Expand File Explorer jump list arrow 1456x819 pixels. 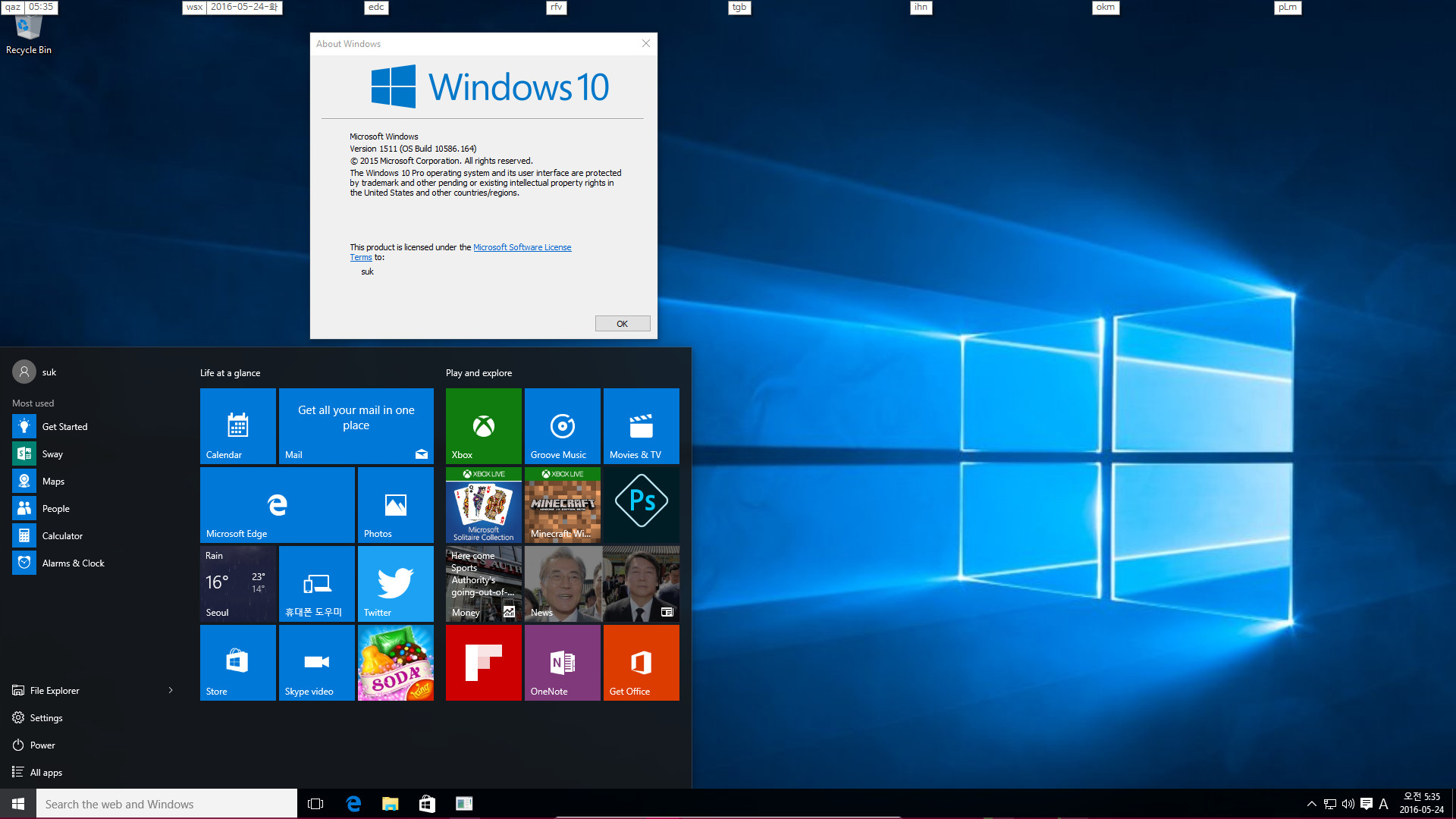[171, 690]
